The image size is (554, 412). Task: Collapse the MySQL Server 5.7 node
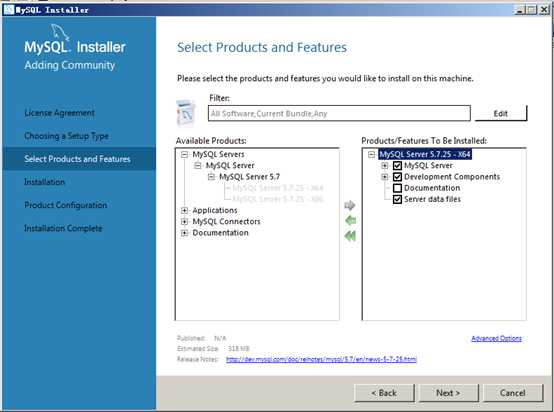pos(211,177)
